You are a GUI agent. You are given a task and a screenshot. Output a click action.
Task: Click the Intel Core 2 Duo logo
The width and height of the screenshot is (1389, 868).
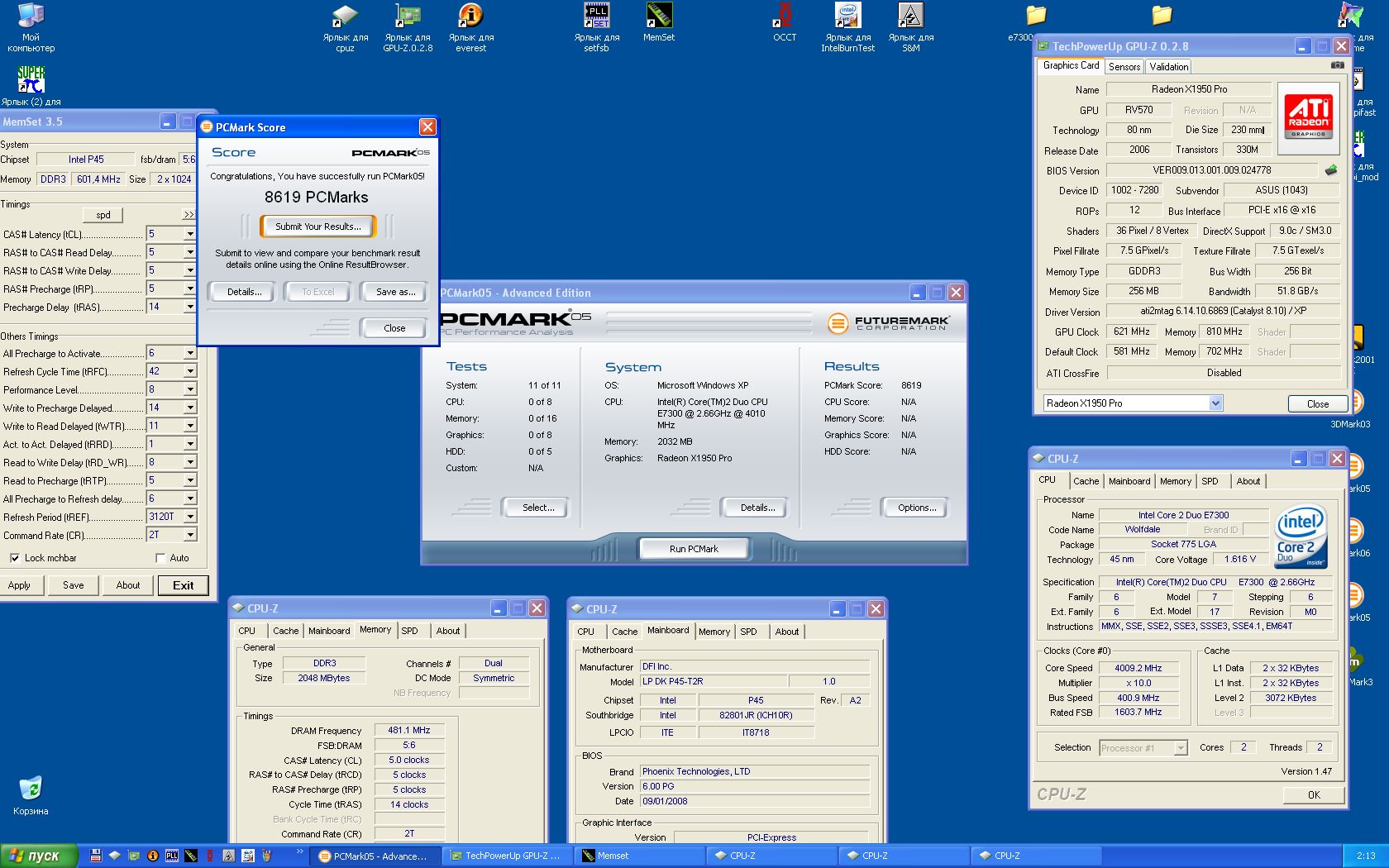pos(1301,537)
